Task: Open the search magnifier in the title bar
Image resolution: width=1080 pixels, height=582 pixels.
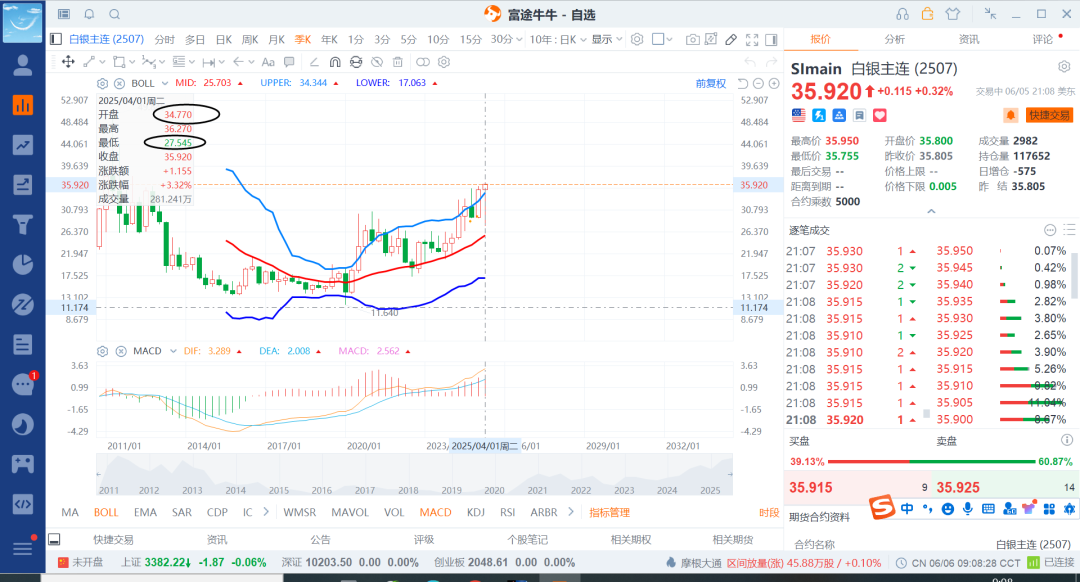Action: (x=115, y=14)
